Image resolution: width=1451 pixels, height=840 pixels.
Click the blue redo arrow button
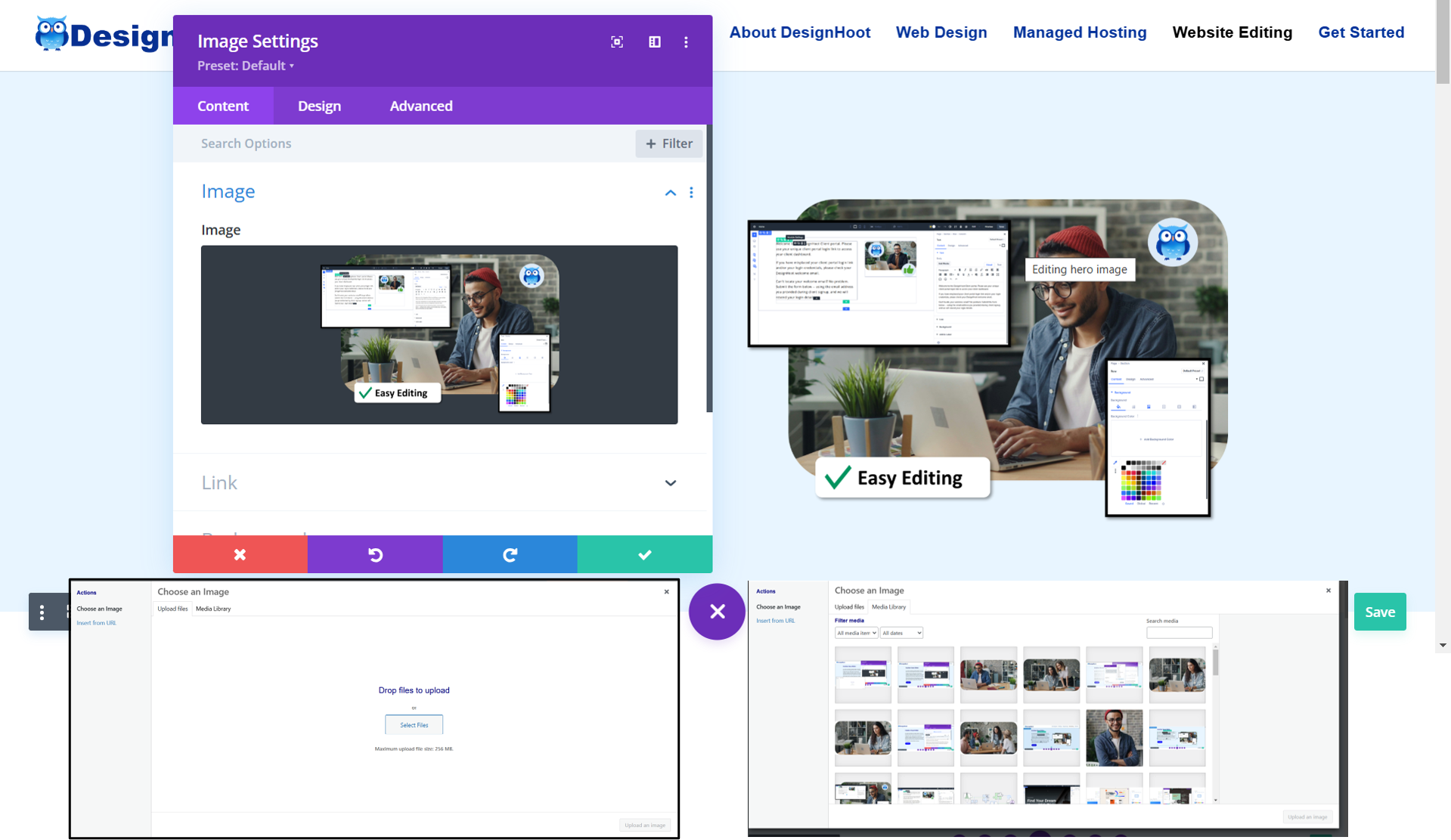(510, 554)
